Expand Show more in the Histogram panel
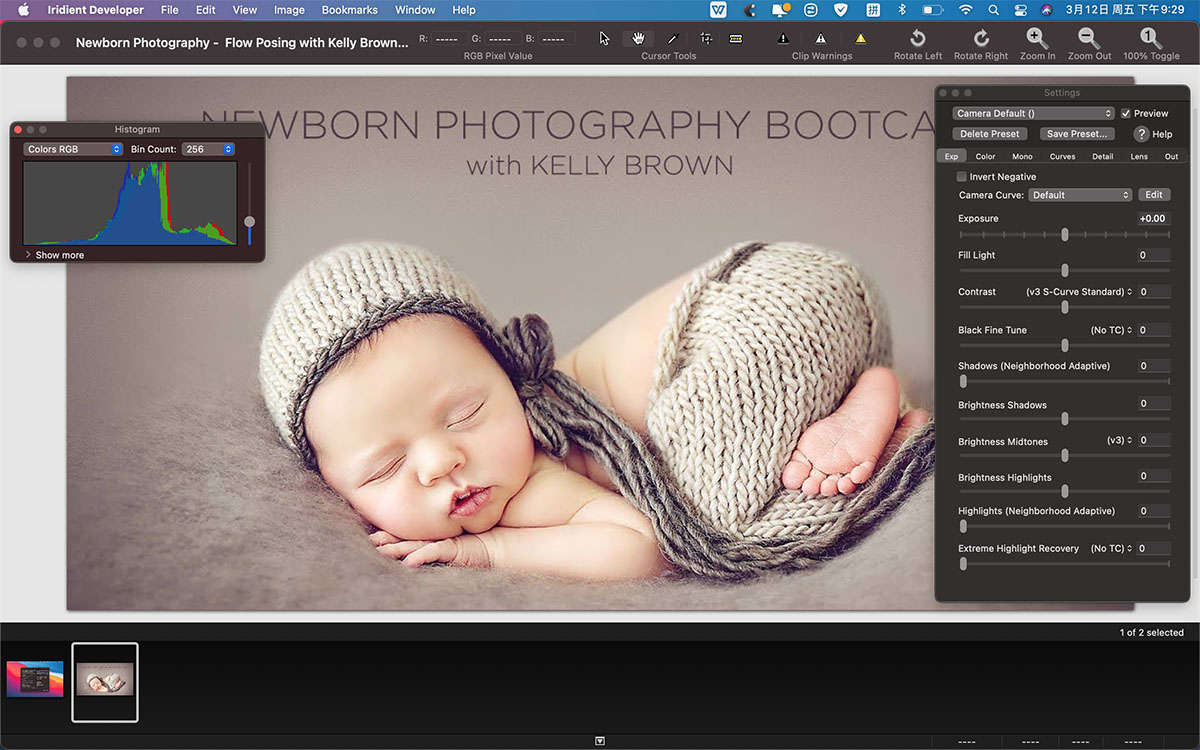This screenshot has width=1200, height=750. pyautogui.click(x=55, y=255)
